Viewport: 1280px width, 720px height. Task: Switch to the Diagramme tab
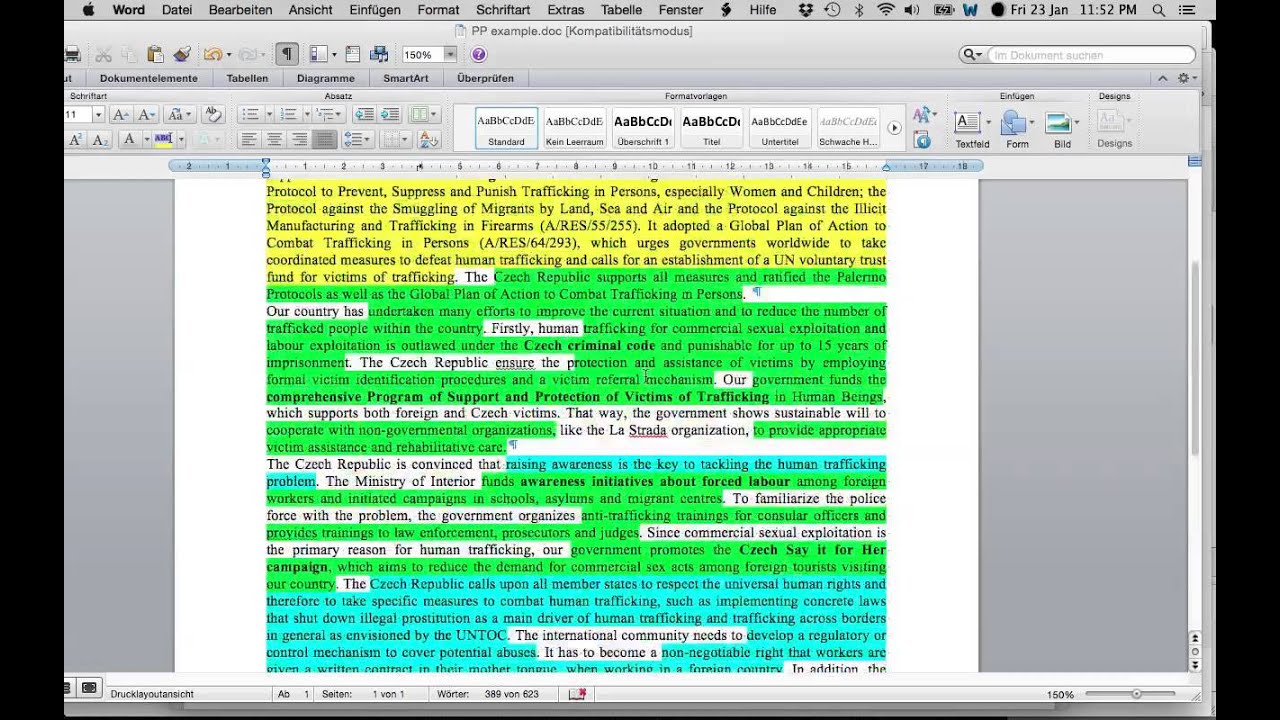(326, 78)
